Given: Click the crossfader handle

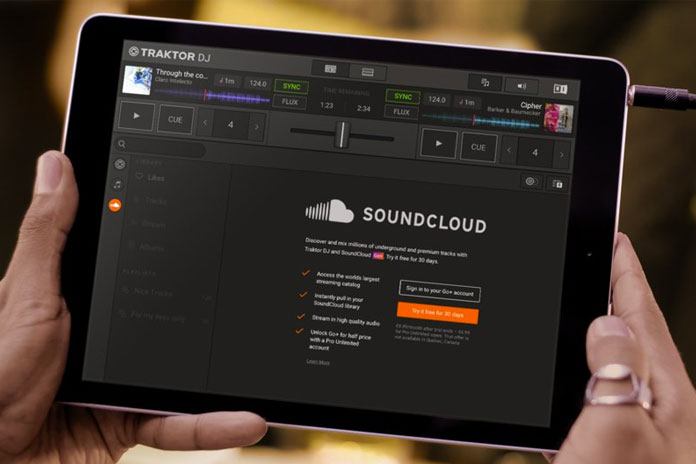Looking at the screenshot, I should [x=342, y=133].
